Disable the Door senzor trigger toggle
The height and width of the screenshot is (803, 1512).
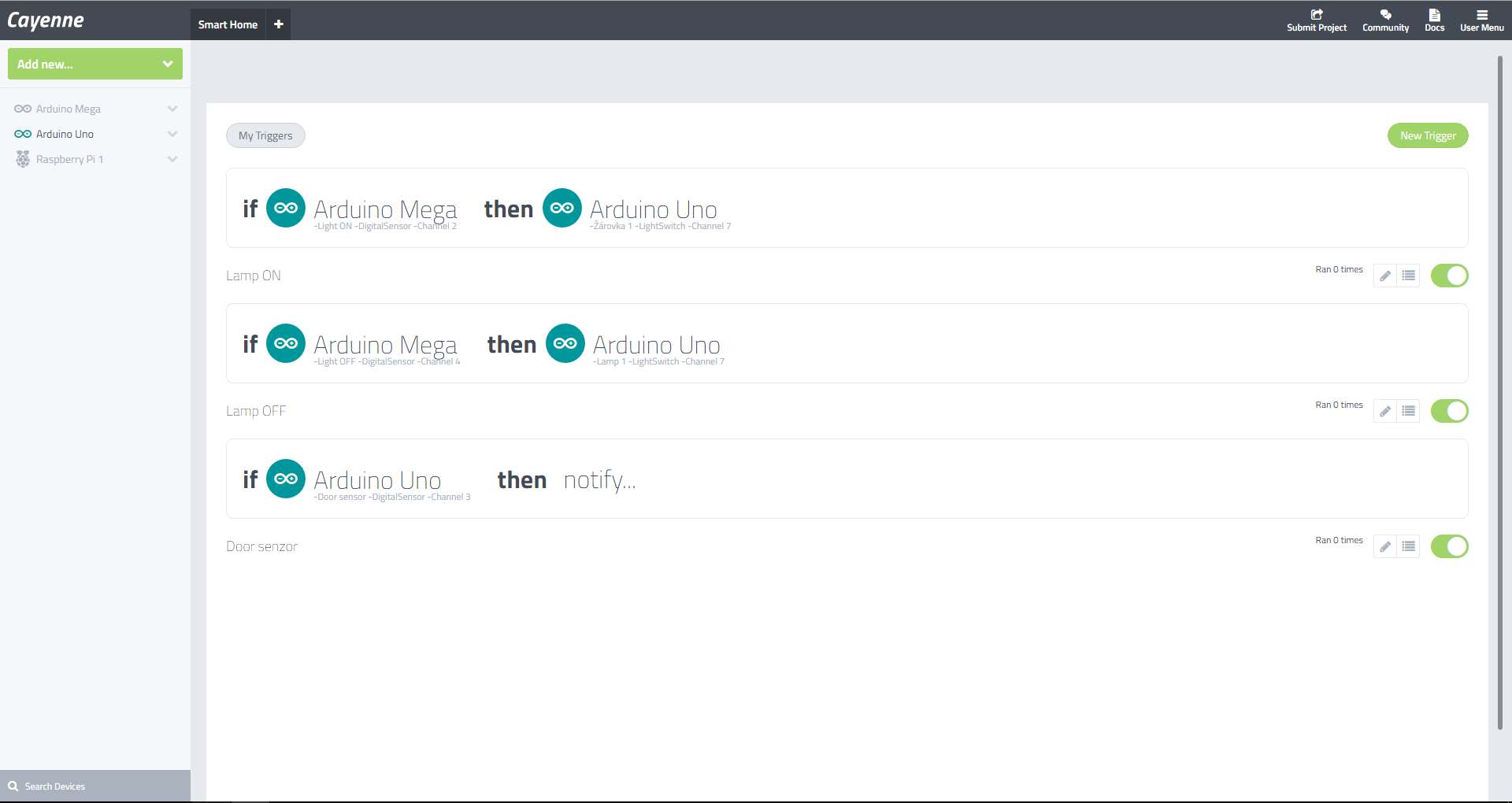tap(1450, 546)
